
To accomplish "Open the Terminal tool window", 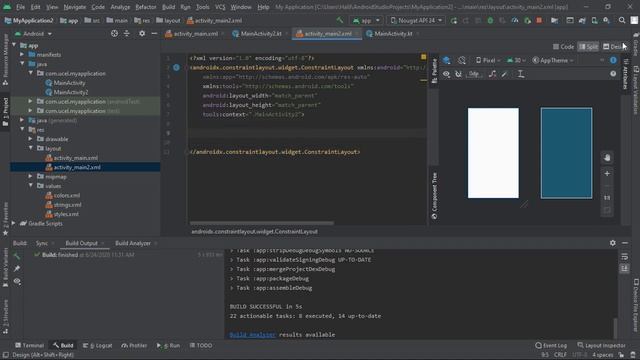I will click(x=29, y=345).
